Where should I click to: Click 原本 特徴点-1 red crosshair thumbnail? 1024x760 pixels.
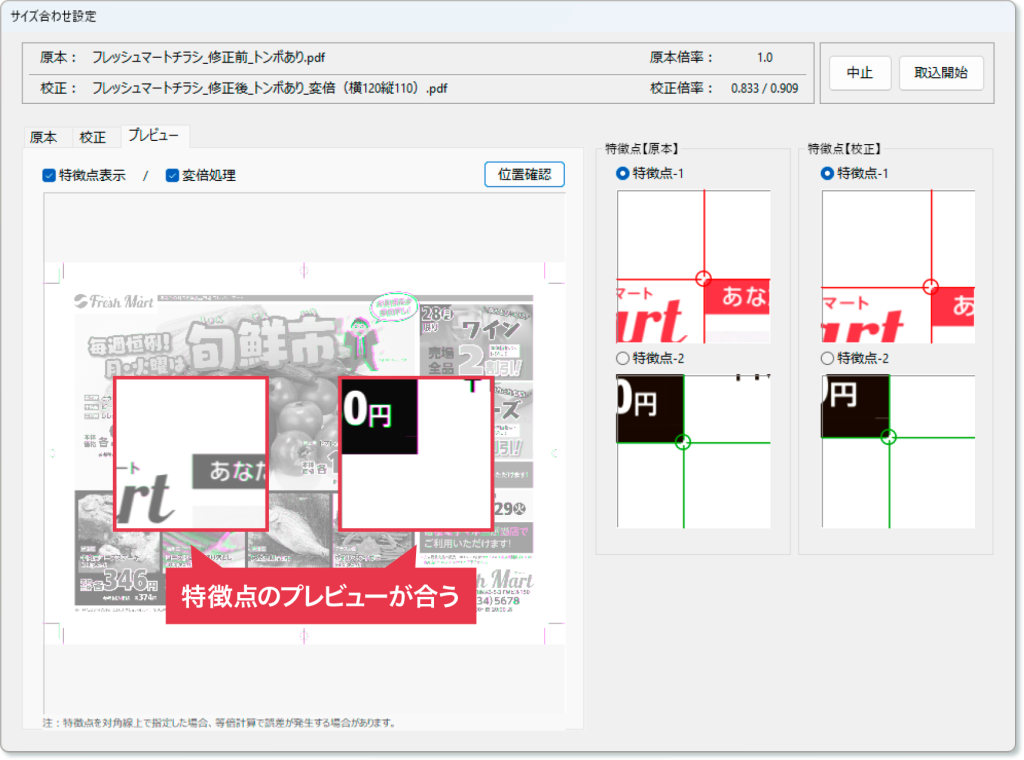pos(694,266)
